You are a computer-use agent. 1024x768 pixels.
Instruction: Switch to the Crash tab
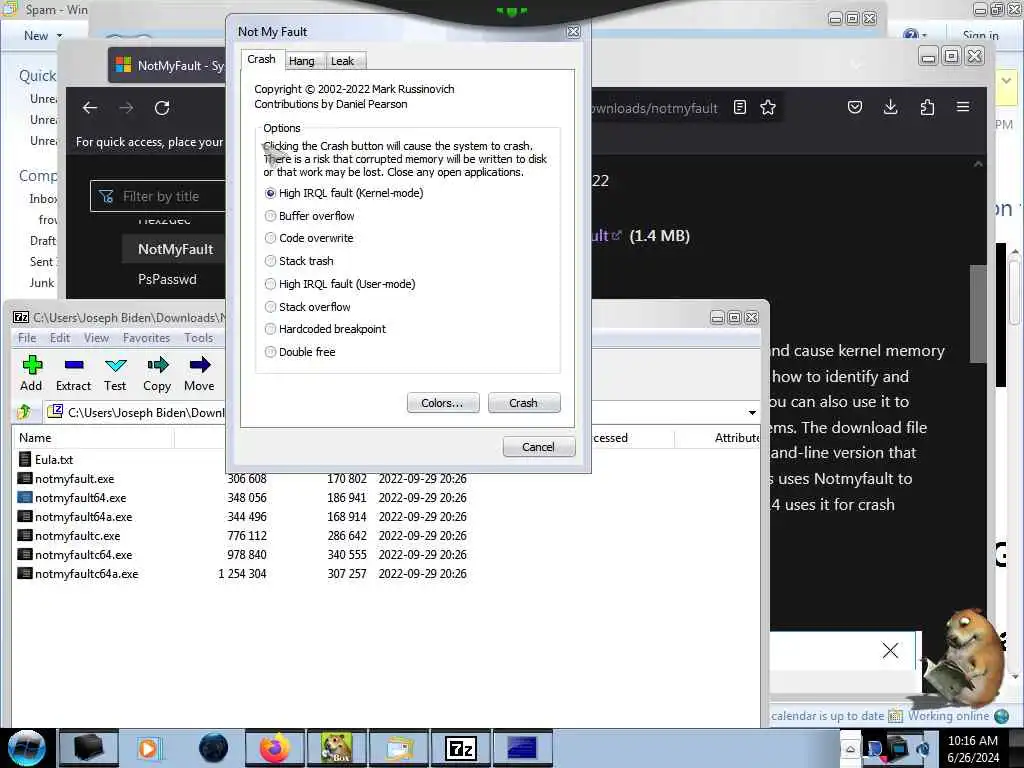261,59
